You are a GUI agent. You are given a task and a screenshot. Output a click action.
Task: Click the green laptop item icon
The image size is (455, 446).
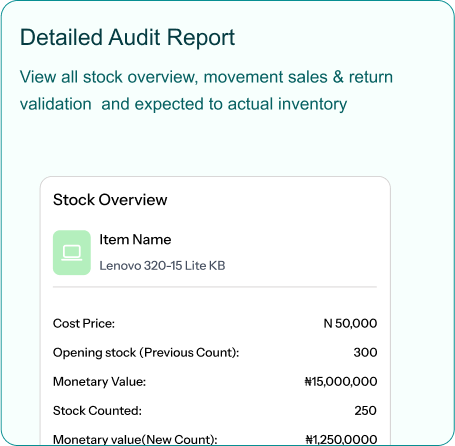[72, 253]
